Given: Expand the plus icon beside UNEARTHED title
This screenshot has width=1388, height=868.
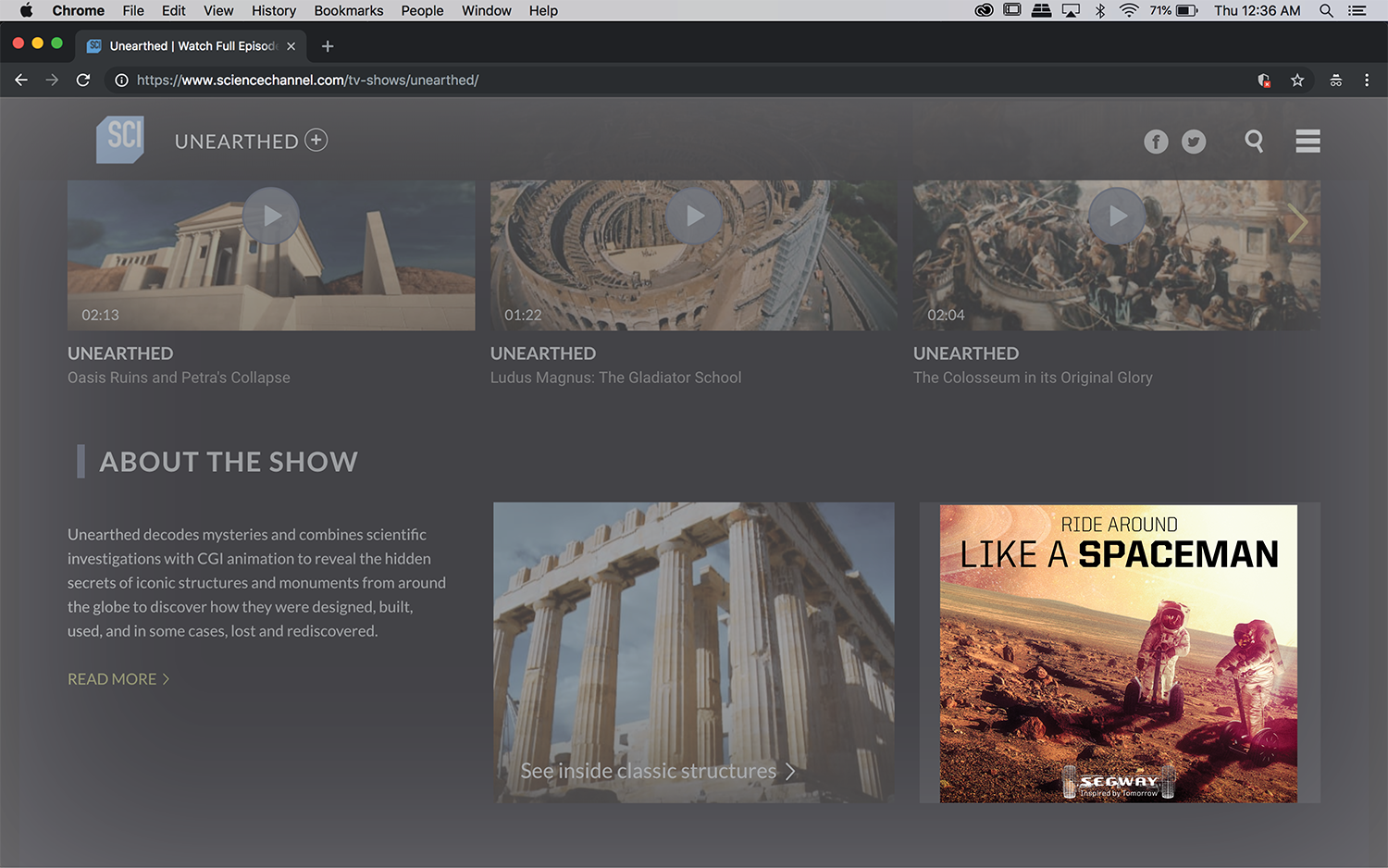Looking at the screenshot, I should point(316,140).
